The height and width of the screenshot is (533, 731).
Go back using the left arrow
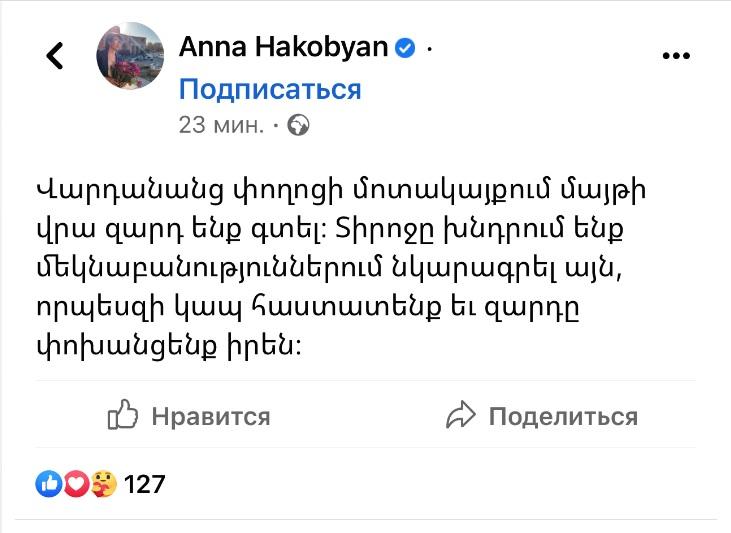[55, 55]
